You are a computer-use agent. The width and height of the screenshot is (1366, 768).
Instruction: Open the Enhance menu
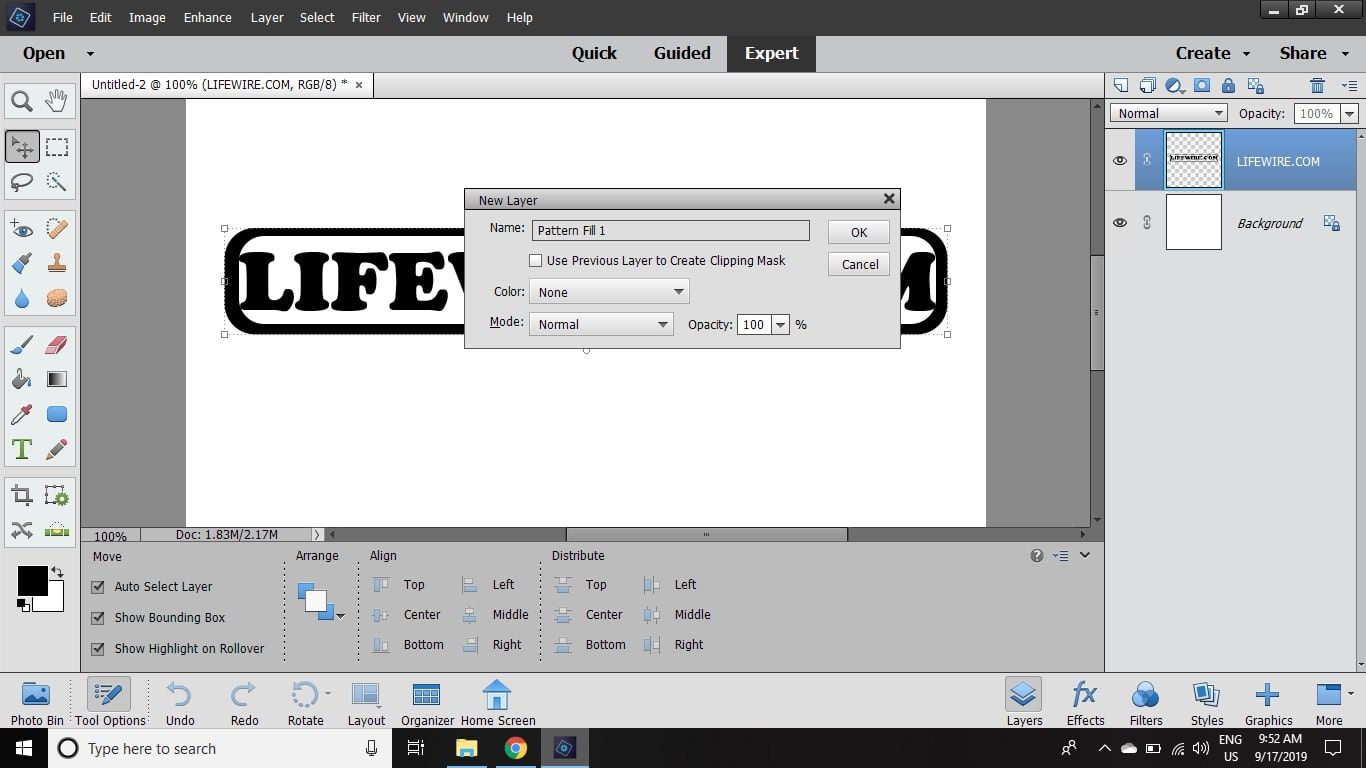point(208,17)
